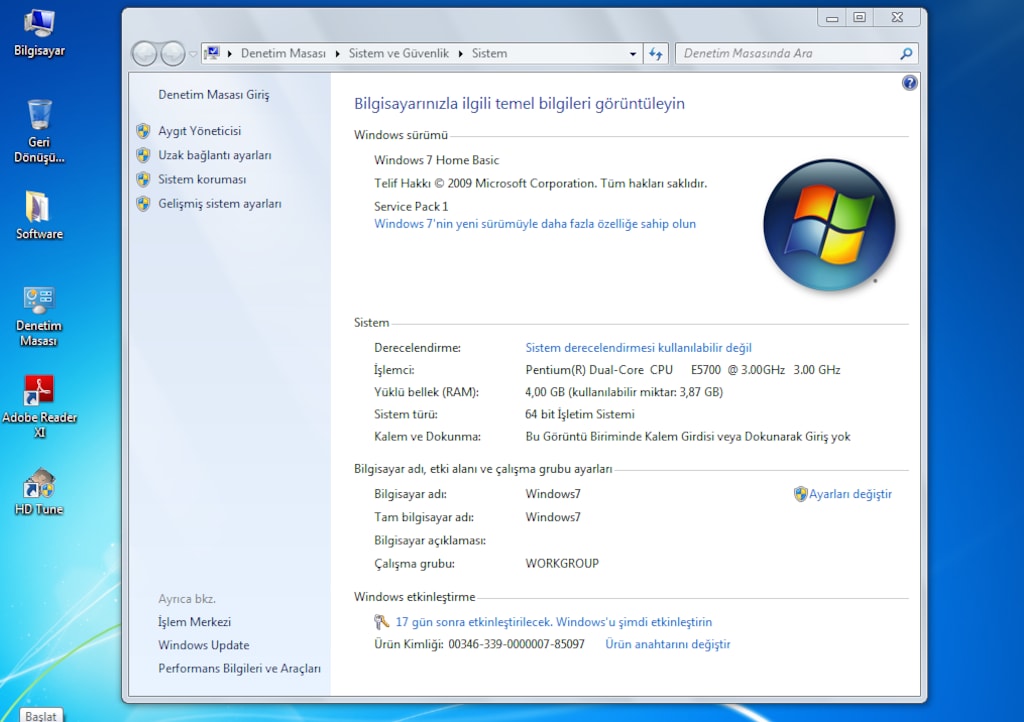Open the address bar history dropdown arrow

pyautogui.click(x=632, y=54)
